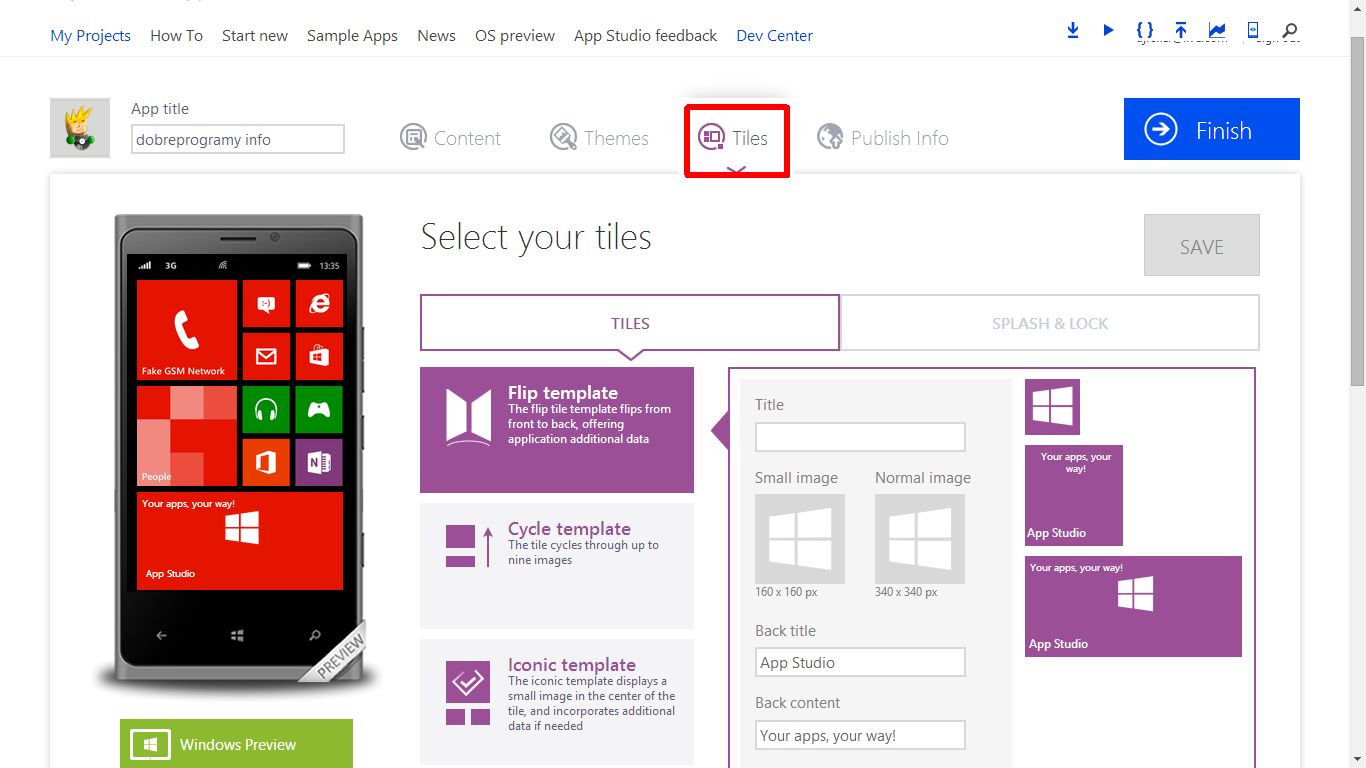
Task: Click the Fake GSM Network phone tile
Action: coord(187,330)
